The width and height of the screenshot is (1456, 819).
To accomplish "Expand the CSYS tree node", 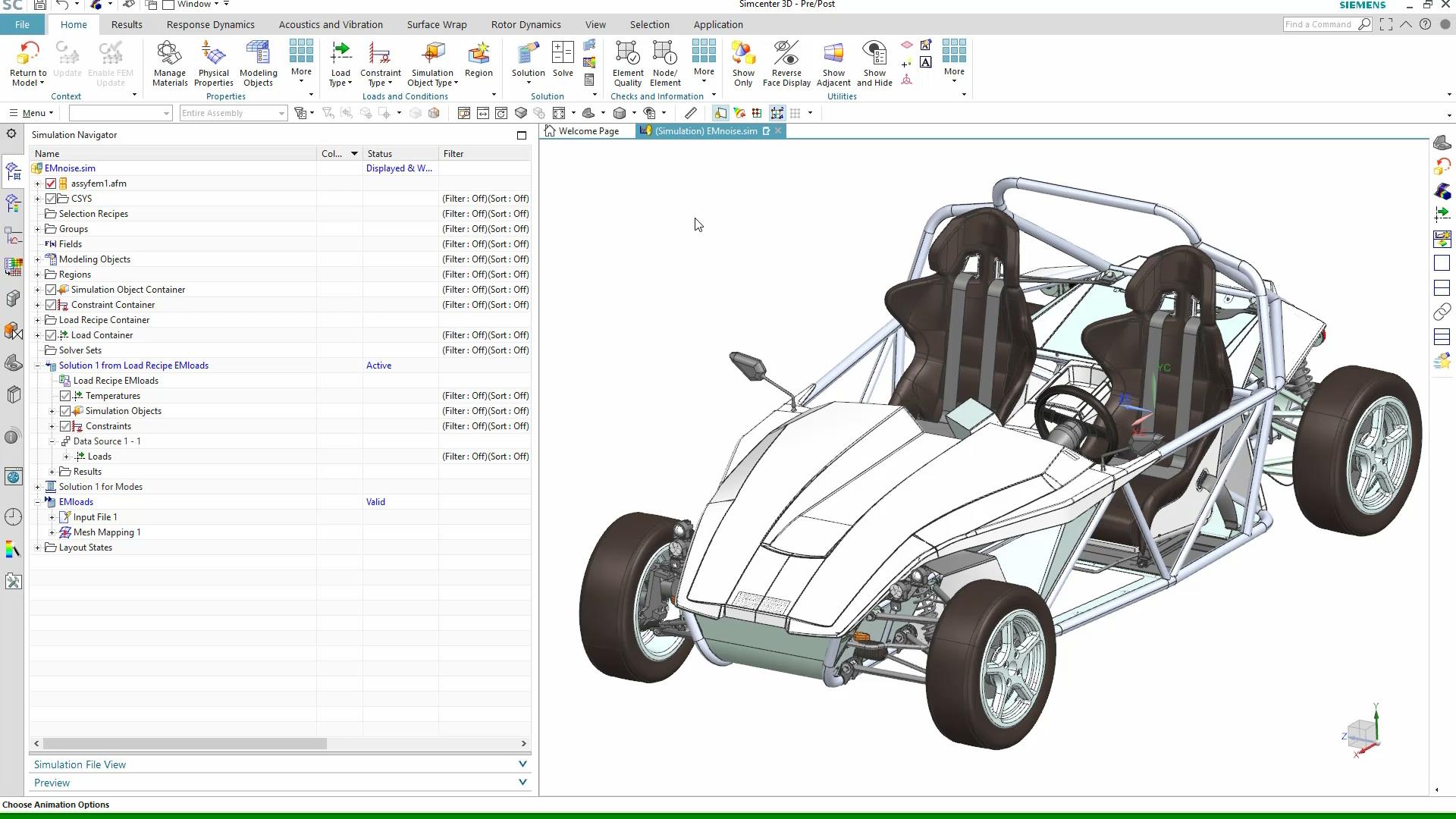I will (x=38, y=199).
